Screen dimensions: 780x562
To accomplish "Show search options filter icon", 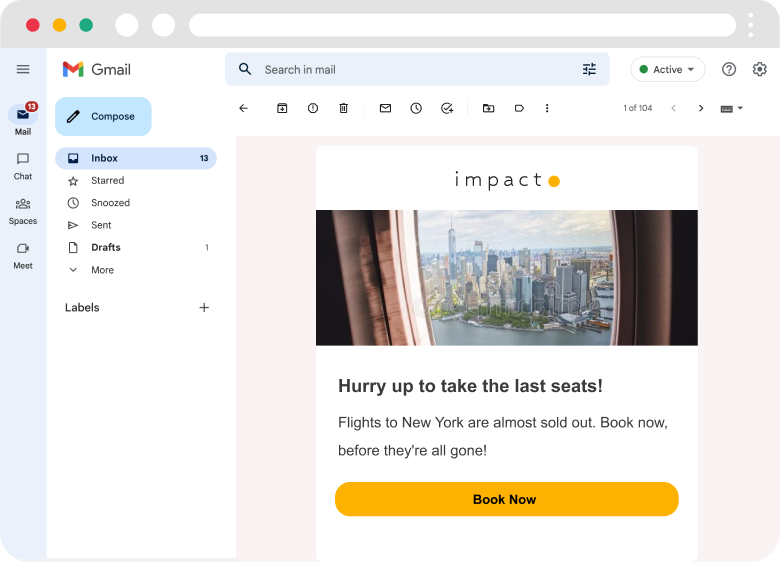I will click(589, 69).
